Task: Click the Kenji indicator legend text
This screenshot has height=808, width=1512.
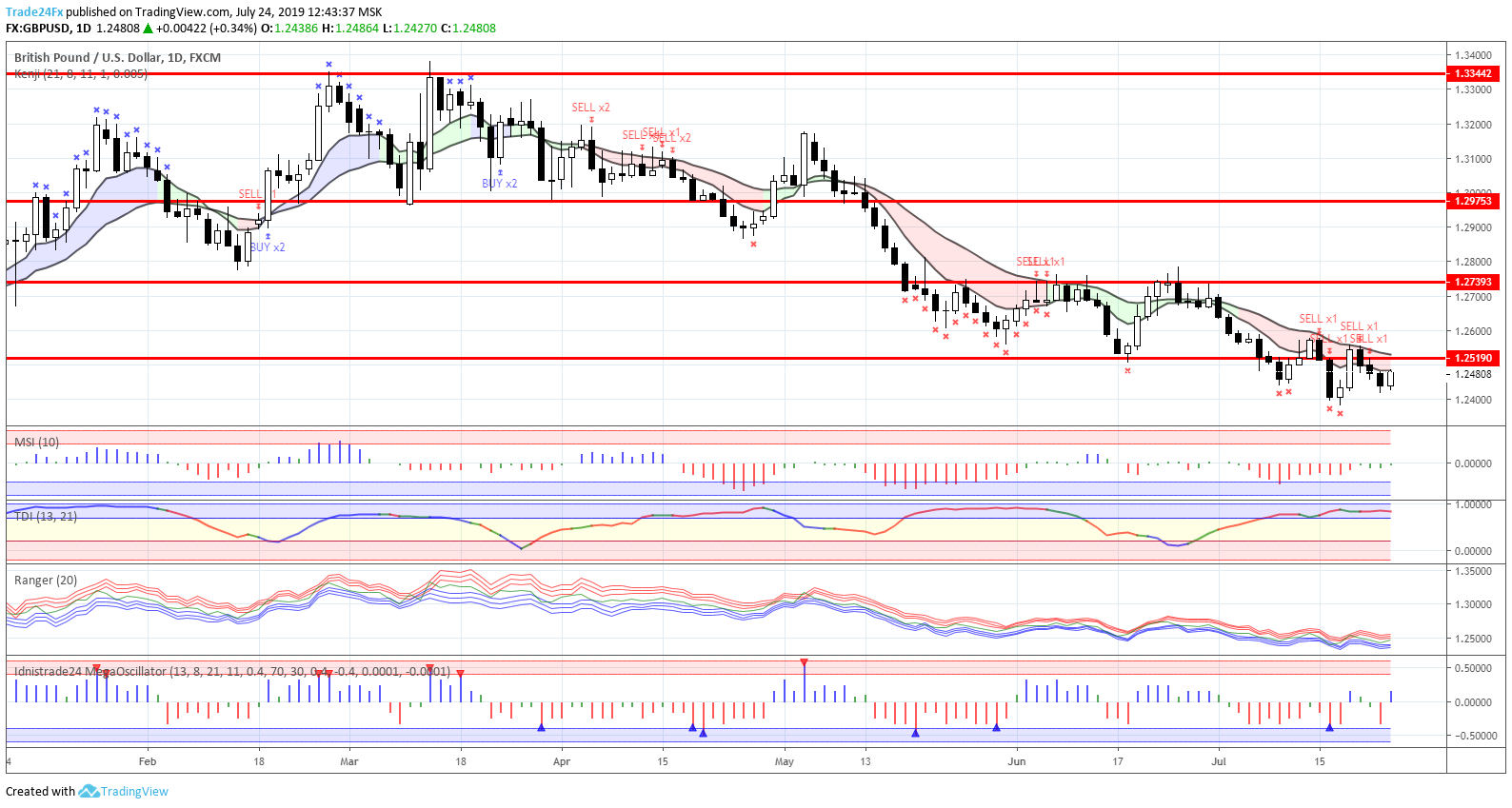Action: tap(80, 73)
